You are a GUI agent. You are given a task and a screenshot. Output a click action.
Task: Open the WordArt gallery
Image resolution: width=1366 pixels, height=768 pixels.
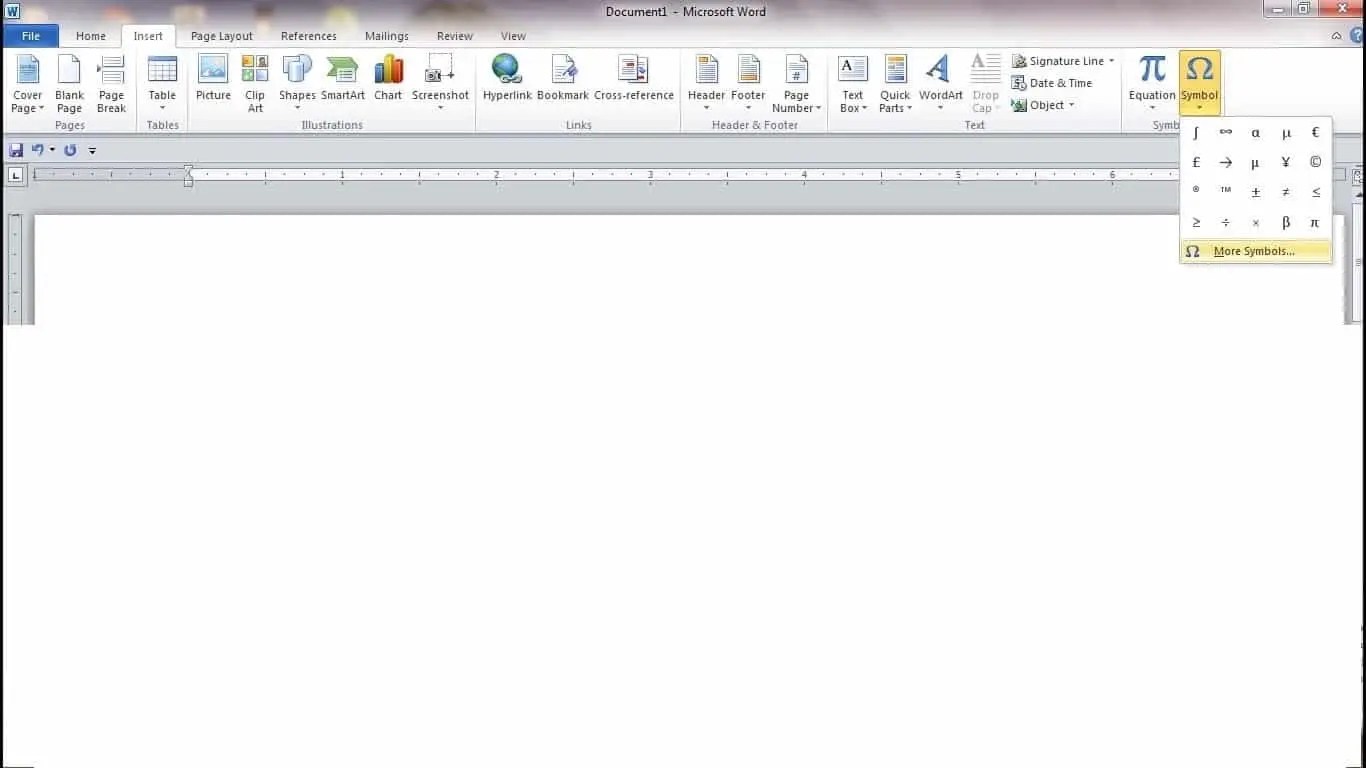tap(940, 84)
